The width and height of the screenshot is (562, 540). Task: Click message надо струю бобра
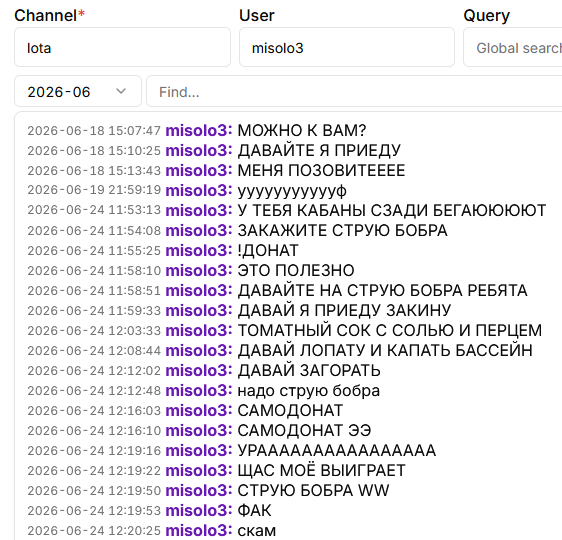pyautogui.click(x=309, y=391)
